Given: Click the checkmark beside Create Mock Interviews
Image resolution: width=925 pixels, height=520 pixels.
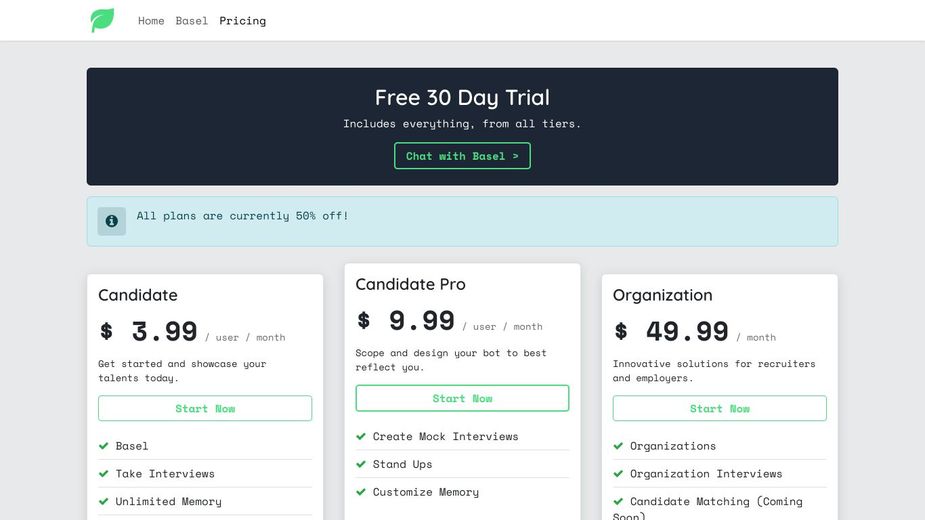Looking at the screenshot, I should click(x=361, y=437).
